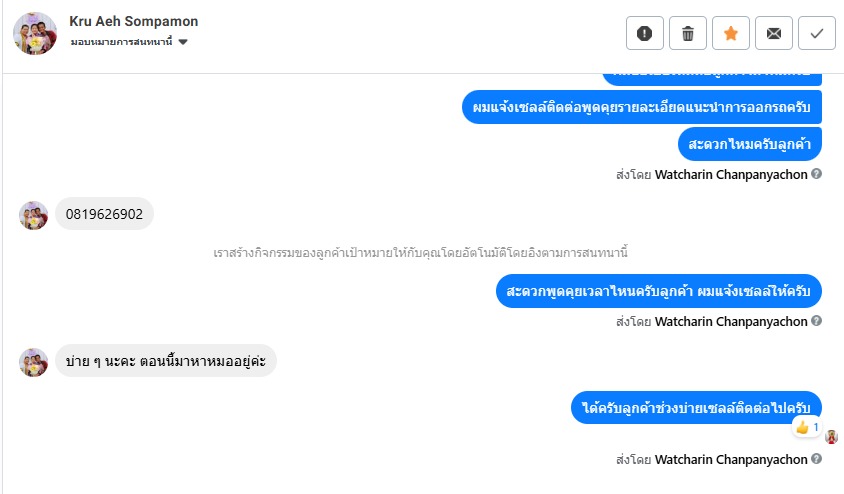
Task: Open Kru Aeh Sompamon's profile picture
Action: (35, 33)
